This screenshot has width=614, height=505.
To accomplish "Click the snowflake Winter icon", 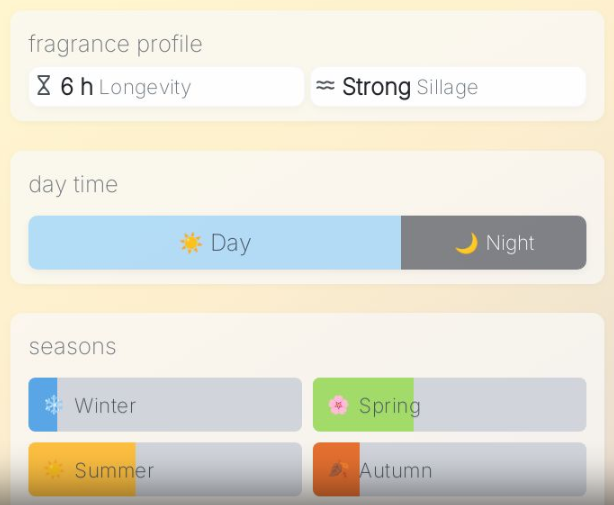I will [53, 405].
